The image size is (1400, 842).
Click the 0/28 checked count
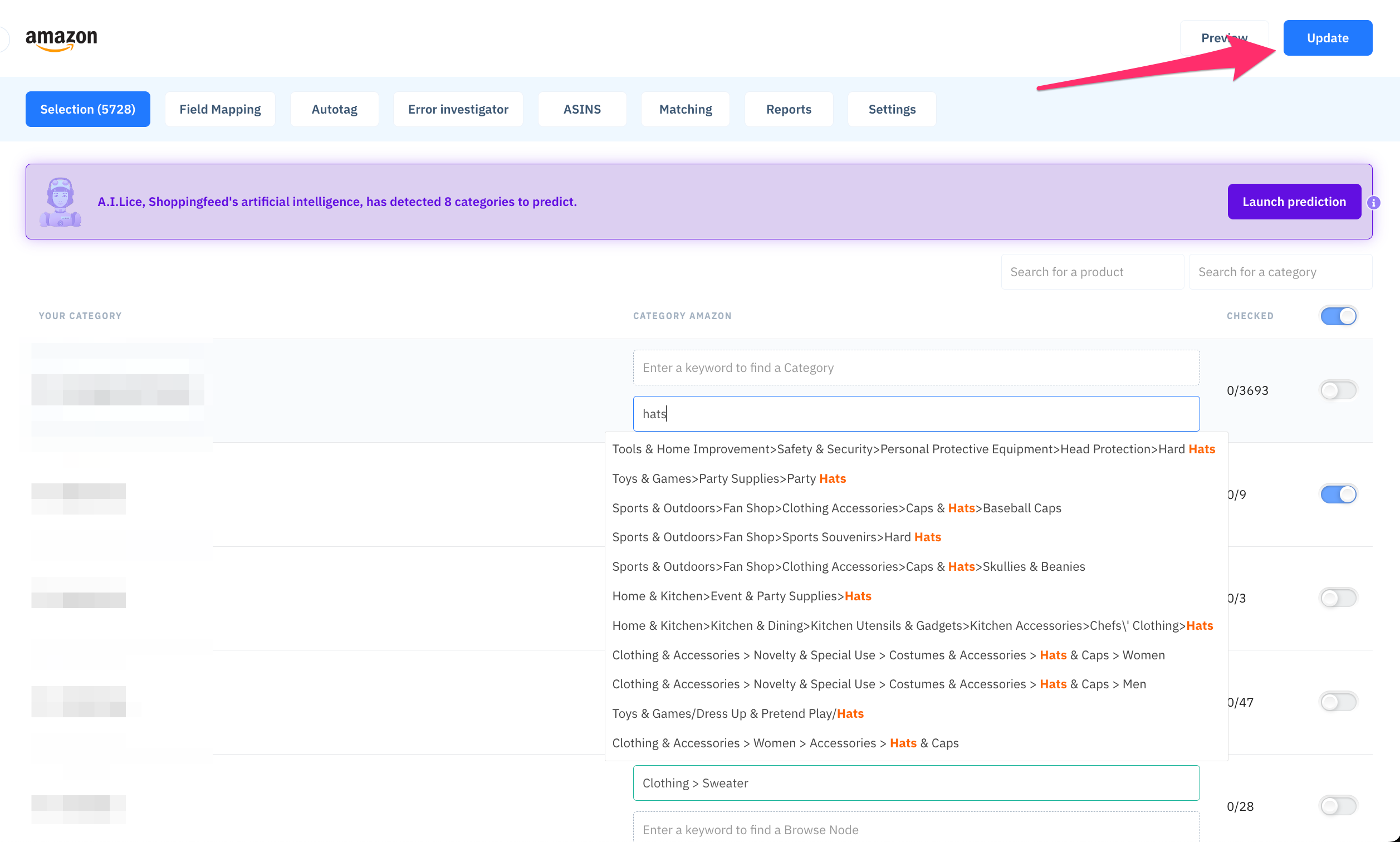[x=1240, y=806]
